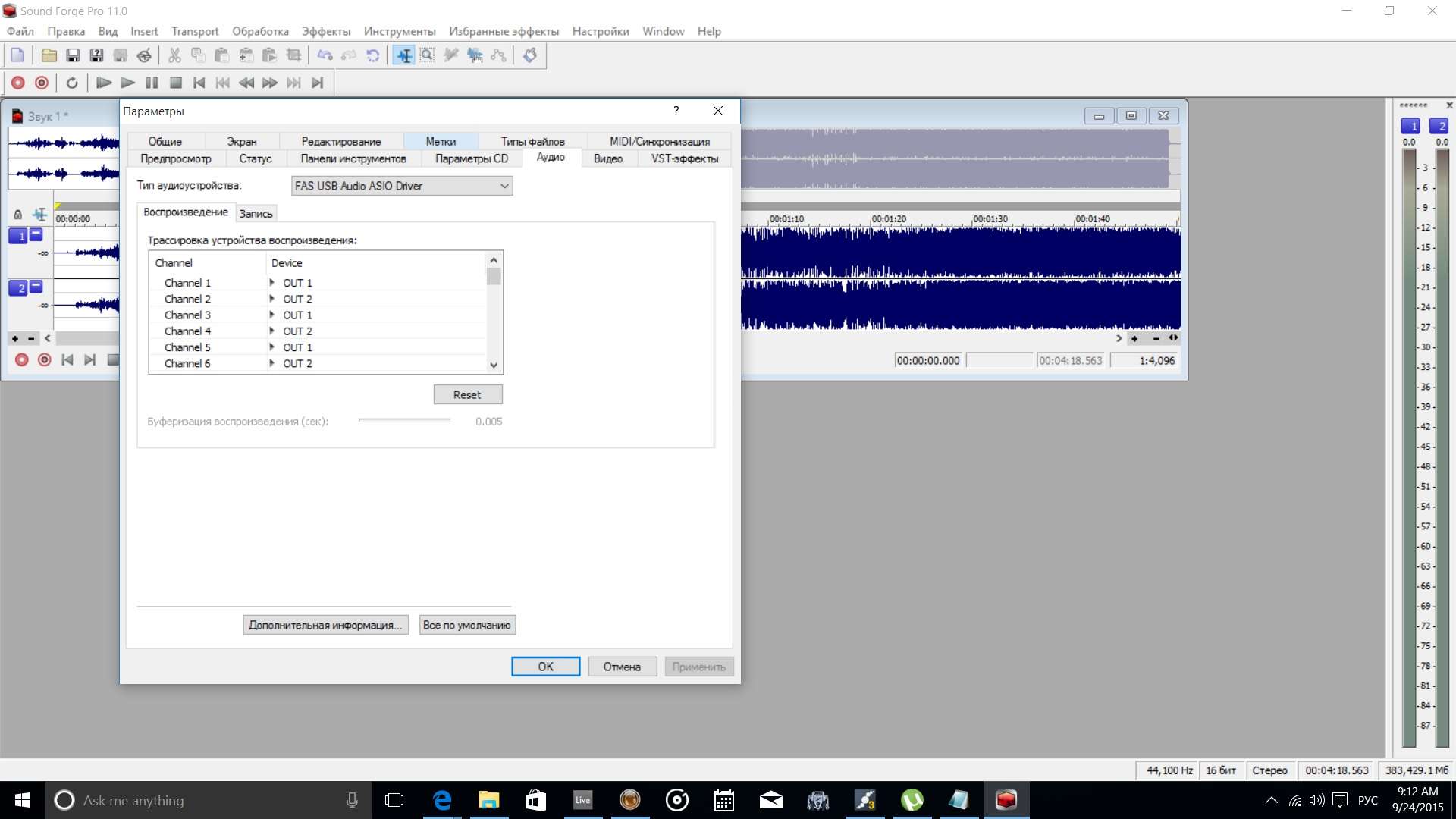Screen dimensions: 1456x819
Task: Click the Reset button
Action: pos(467,394)
